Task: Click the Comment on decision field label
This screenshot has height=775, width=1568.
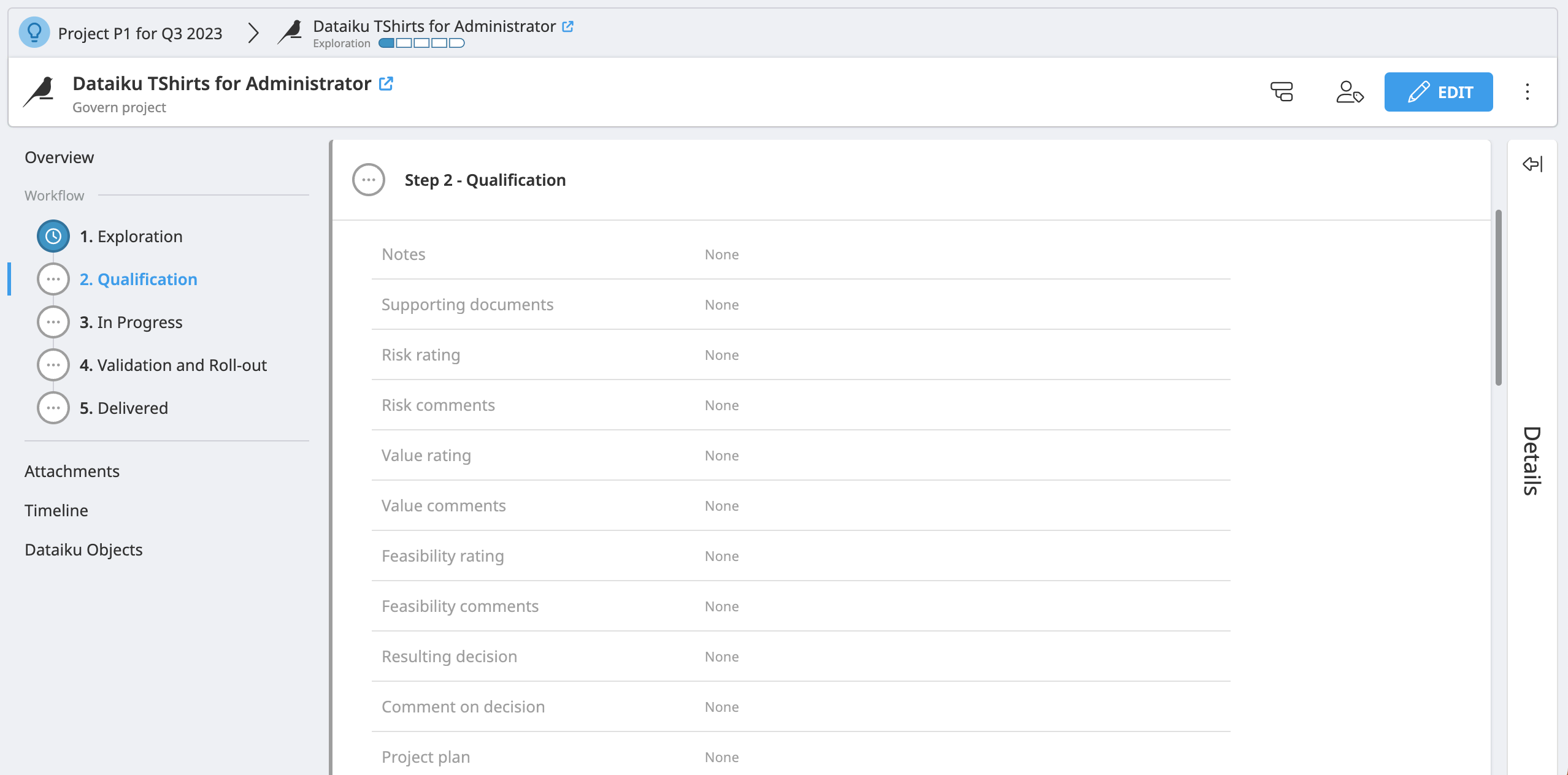Action: coord(463,707)
